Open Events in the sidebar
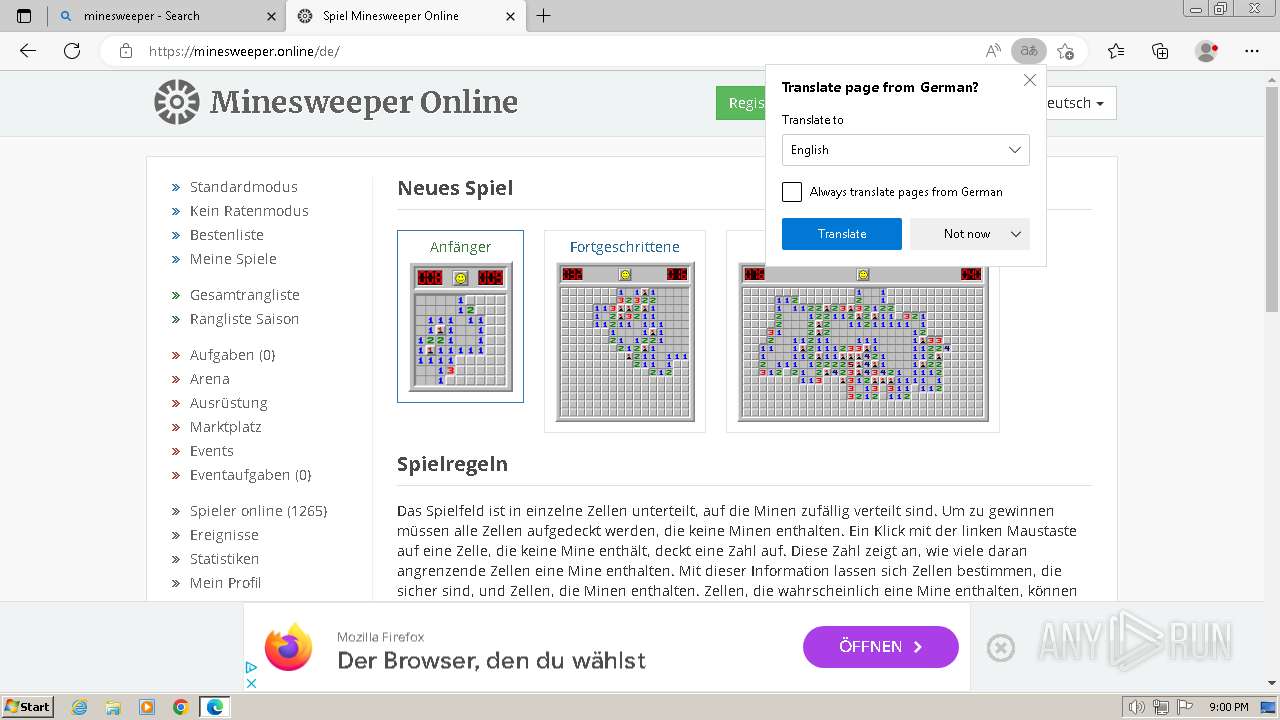 click(212, 451)
